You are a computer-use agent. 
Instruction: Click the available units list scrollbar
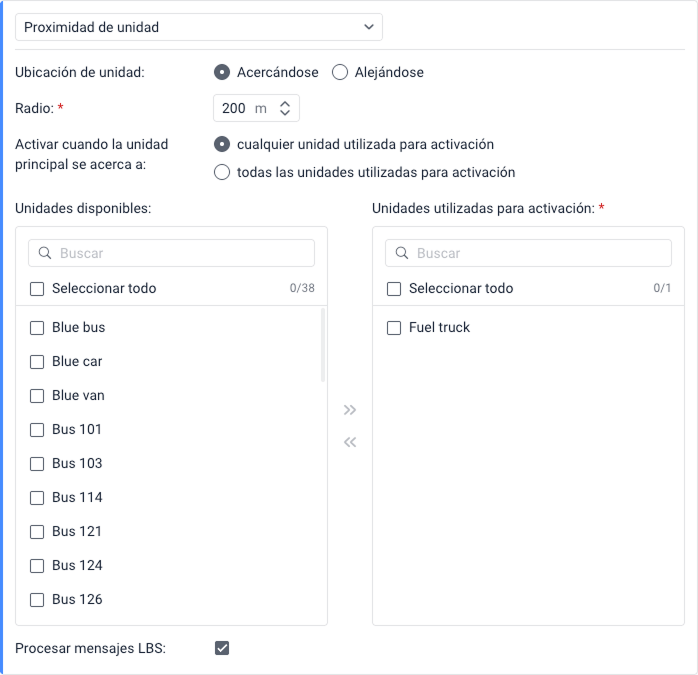coord(322,345)
